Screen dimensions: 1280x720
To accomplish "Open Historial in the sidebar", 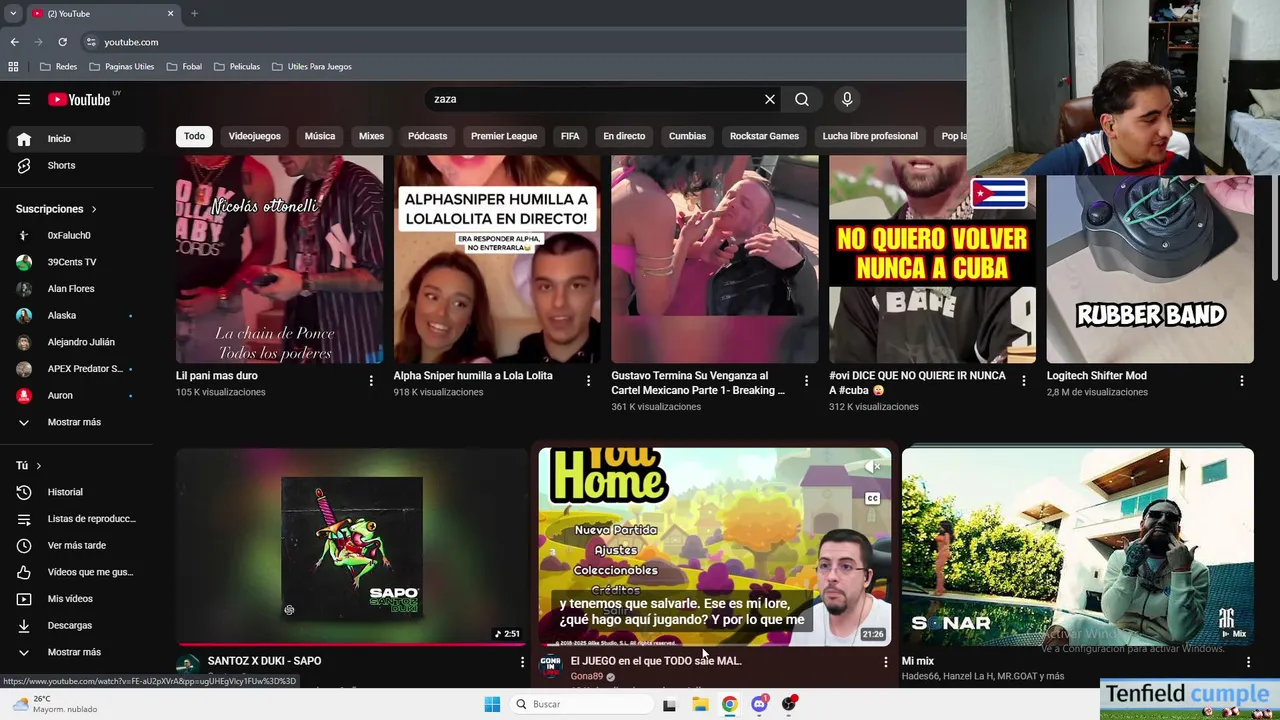I will (75, 492).
